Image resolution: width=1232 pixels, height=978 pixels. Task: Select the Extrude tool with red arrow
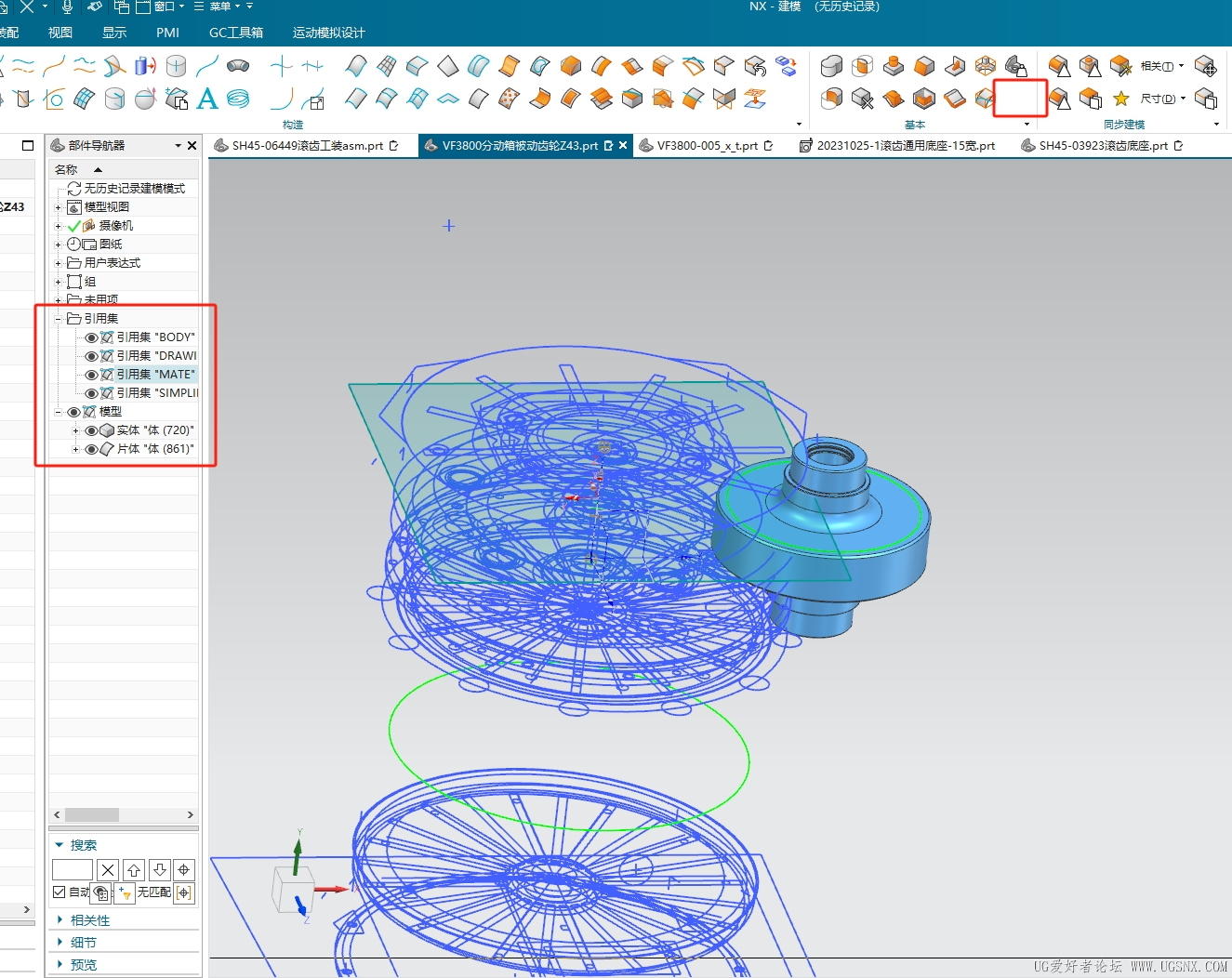145,66
